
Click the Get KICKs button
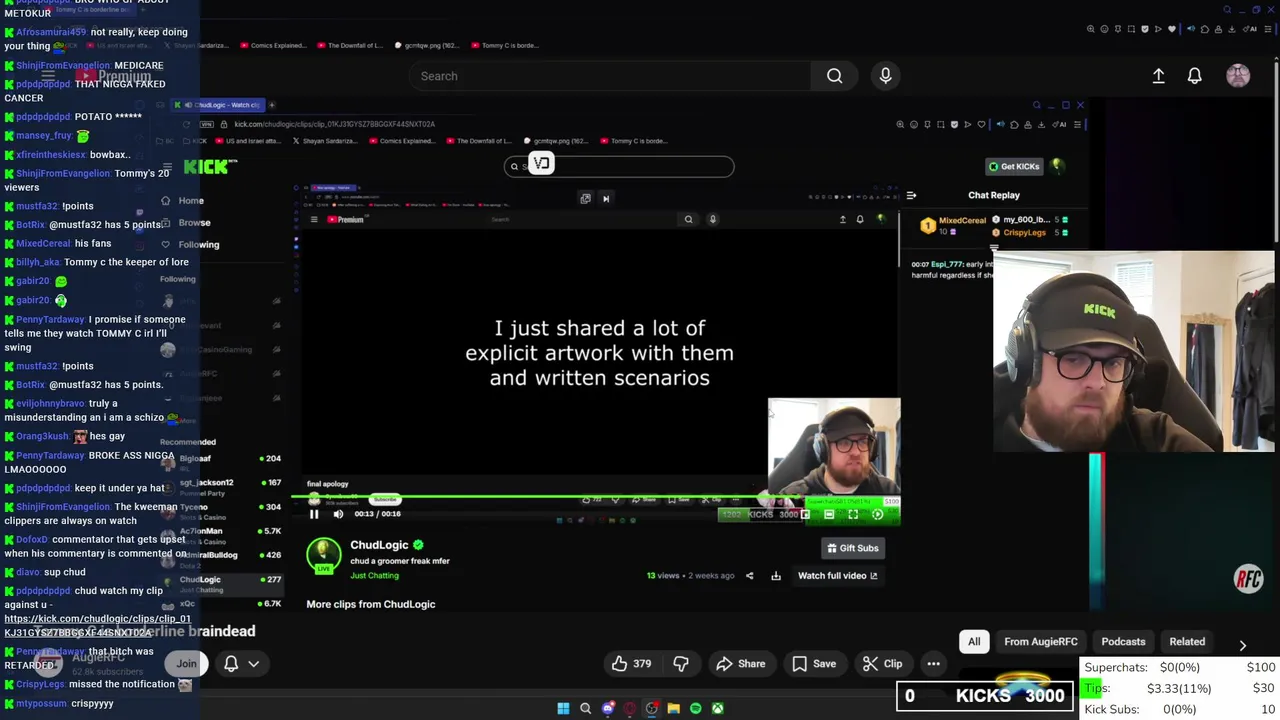pyautogui.click(x=1014, y=166)
